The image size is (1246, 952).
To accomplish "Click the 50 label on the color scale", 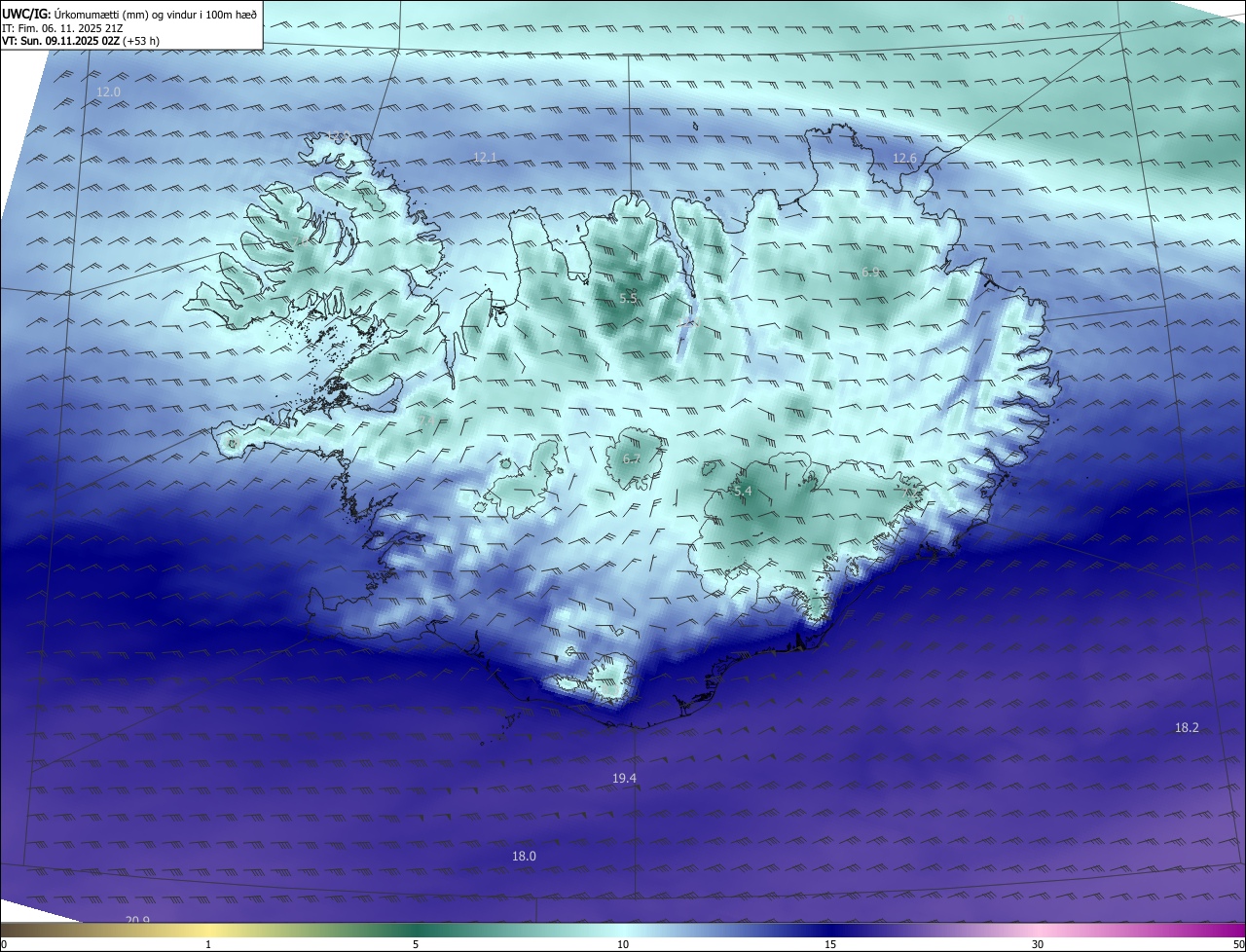I will [x=1238, y=944].
